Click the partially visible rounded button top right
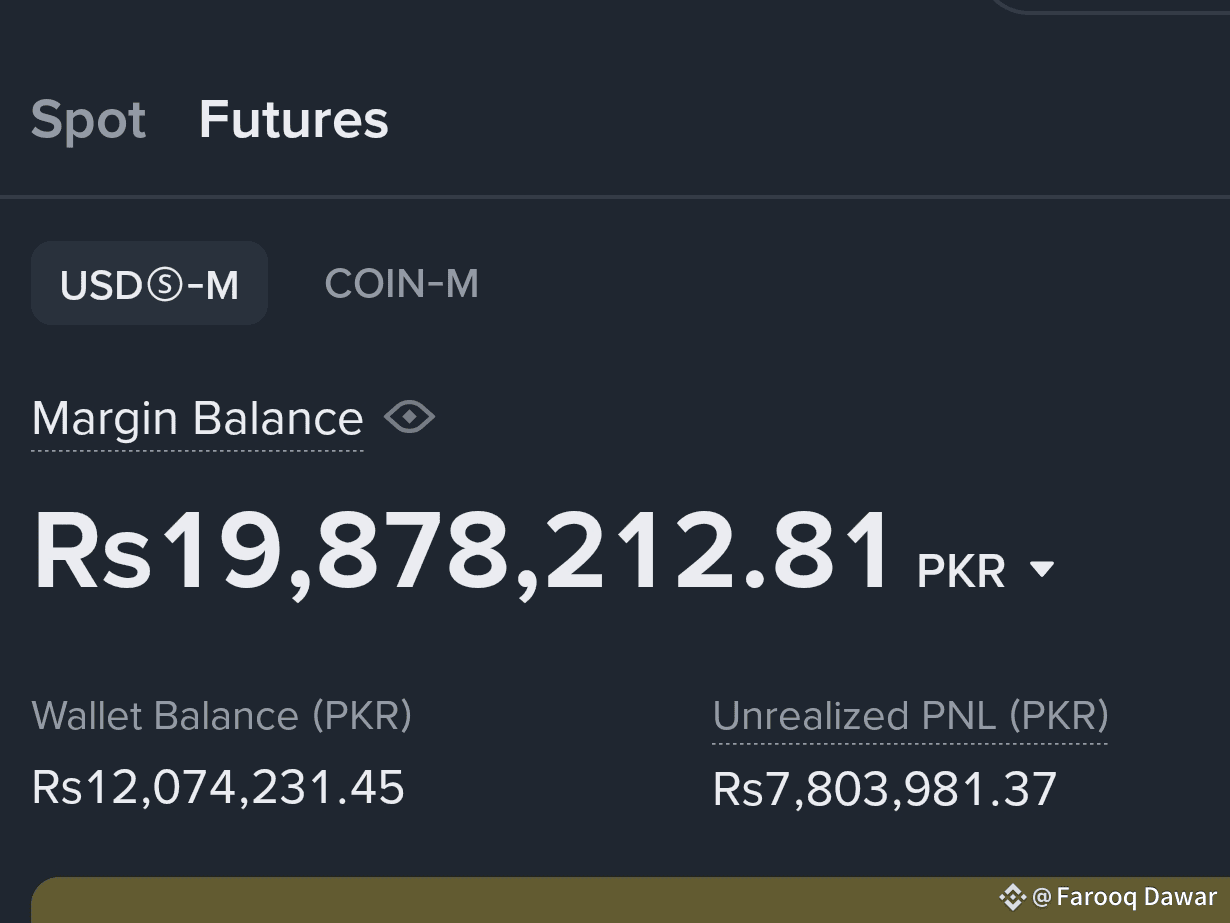Image resolution: width=1230 pixels, height=923 pixels. click(x=1108, y=6)
